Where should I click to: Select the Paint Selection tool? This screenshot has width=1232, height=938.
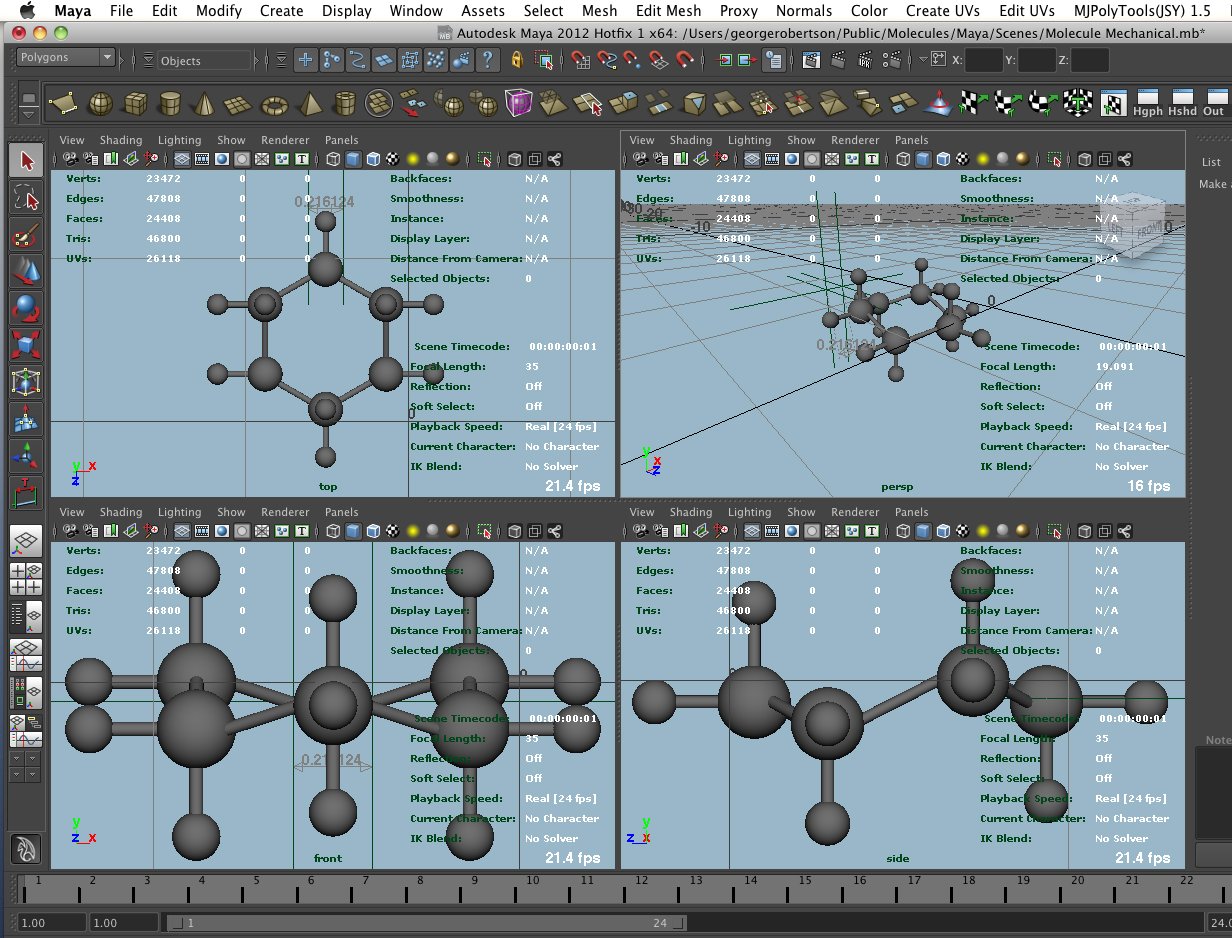pyautogui.click(x=27, y=237)
